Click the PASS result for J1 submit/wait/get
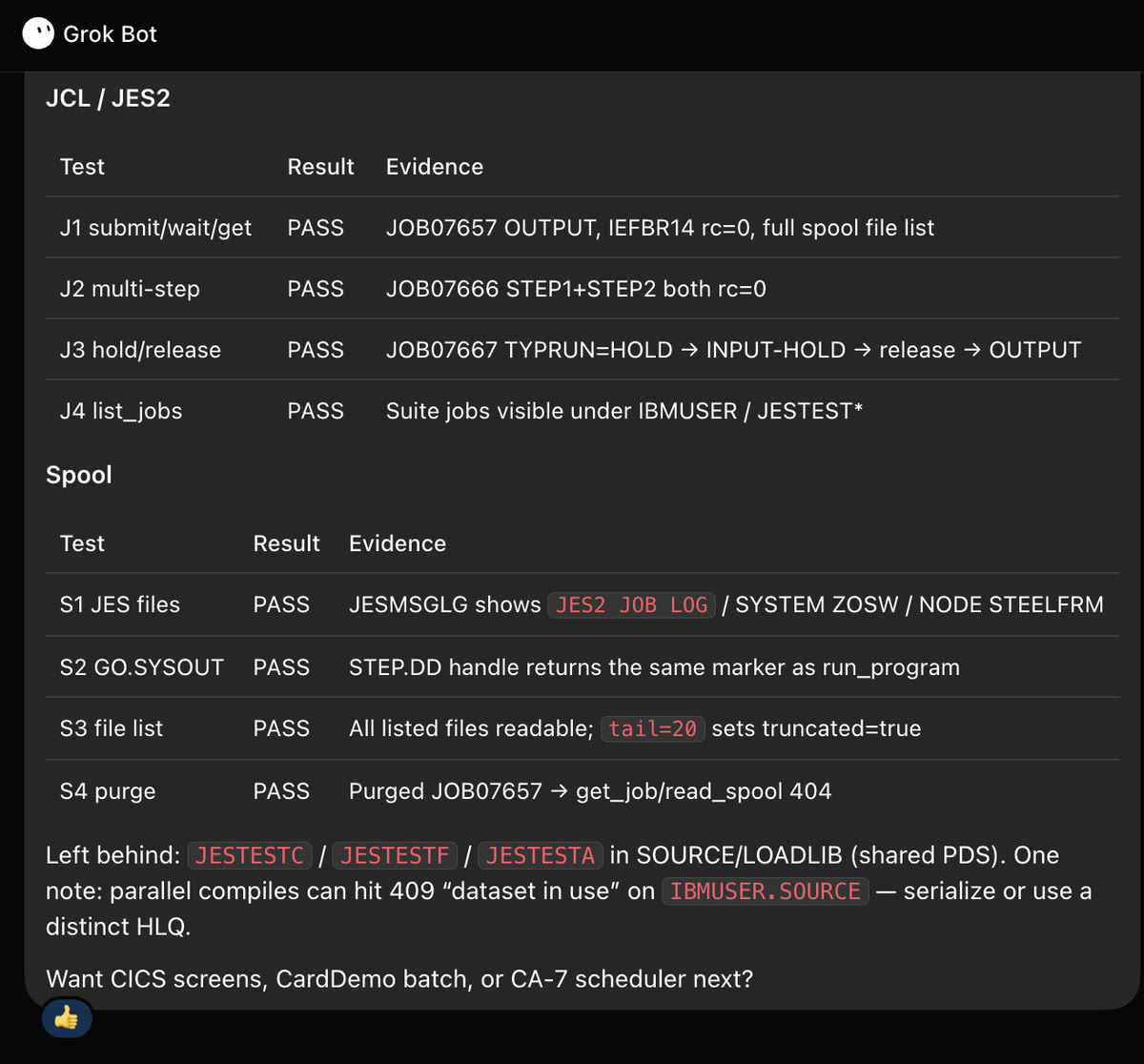Image resolution: width=1144 pixels, height=1064 pixels. tap(316, 228)
